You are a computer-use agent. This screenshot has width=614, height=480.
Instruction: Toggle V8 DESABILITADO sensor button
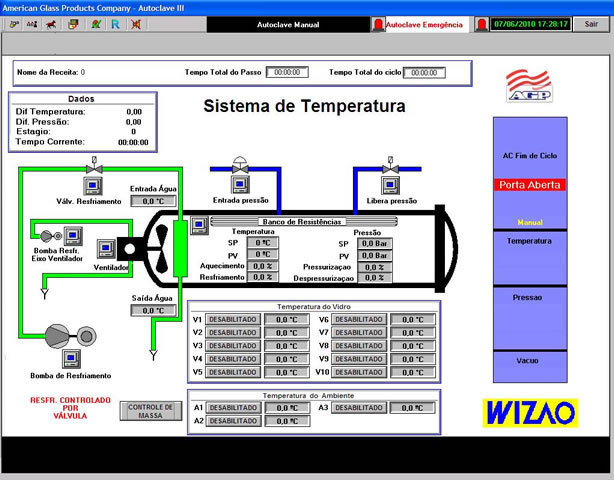(359, 346)
